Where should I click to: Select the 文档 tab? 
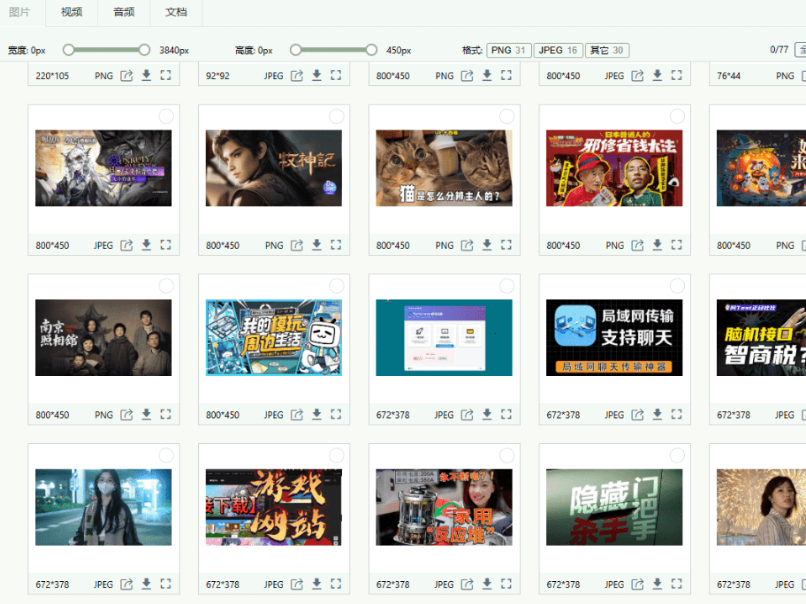pyautogui.click(x=176, y=12)
